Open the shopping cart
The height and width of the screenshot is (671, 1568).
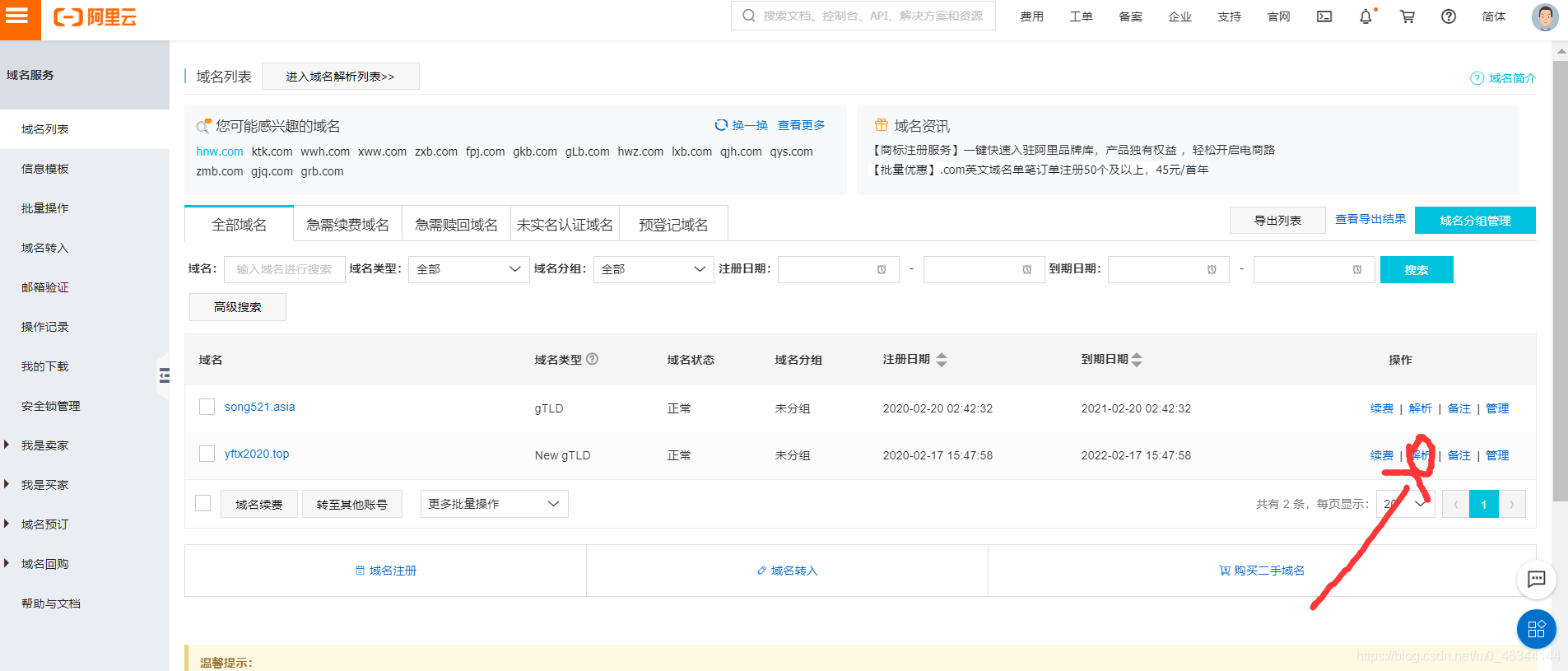tap(1407, 16)
